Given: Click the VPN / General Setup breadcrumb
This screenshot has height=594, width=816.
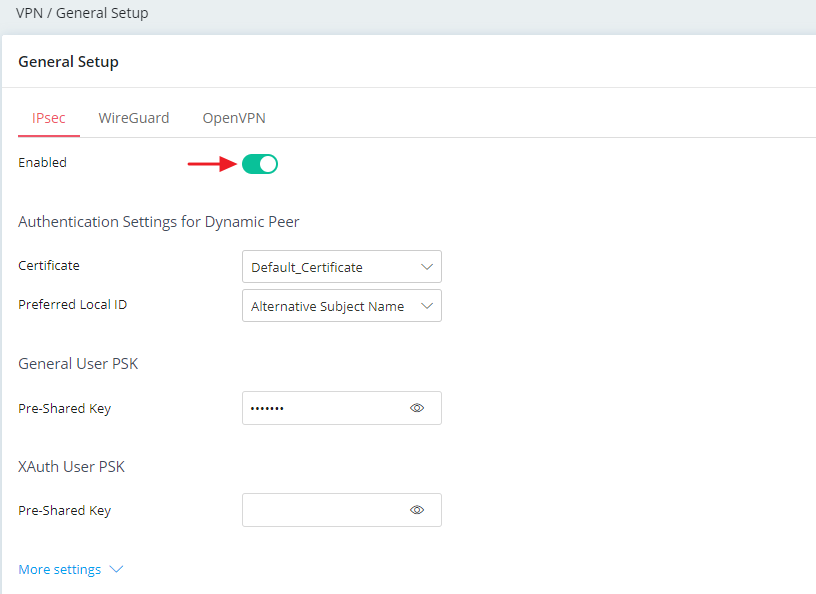Looking at the screenshot, I should point(82,14).
